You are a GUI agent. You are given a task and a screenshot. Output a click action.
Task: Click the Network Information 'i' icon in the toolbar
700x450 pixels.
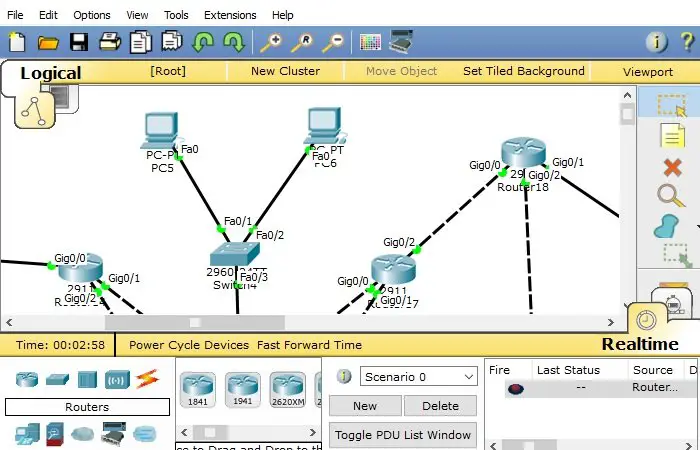click(x=657, y=42)
